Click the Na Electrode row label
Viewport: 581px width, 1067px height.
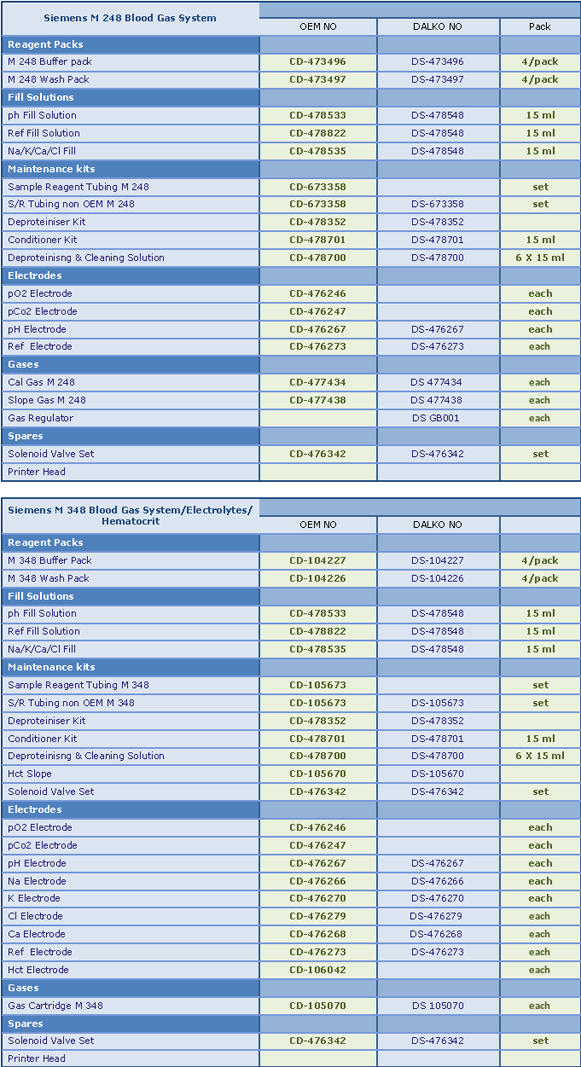(37, 881)
